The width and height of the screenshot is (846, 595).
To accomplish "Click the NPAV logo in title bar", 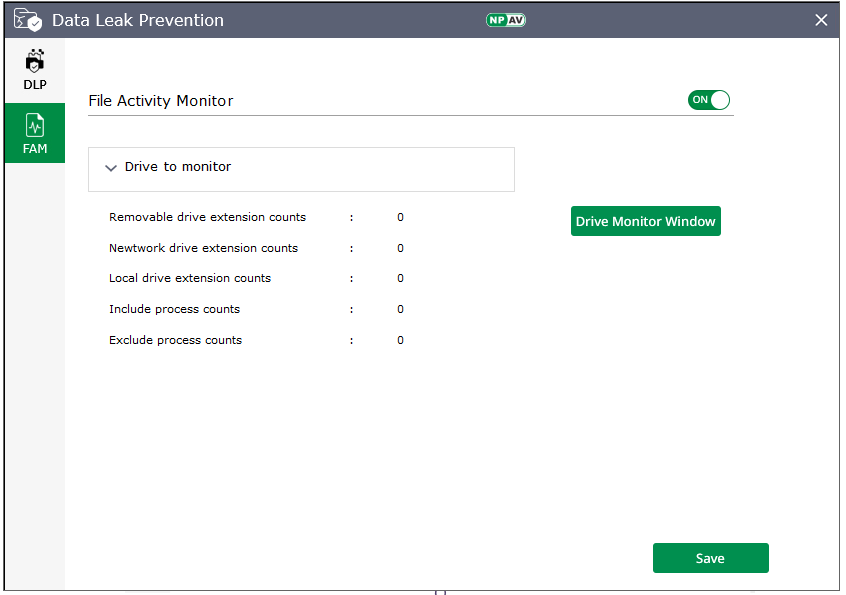I will click(x=506, y=20).
